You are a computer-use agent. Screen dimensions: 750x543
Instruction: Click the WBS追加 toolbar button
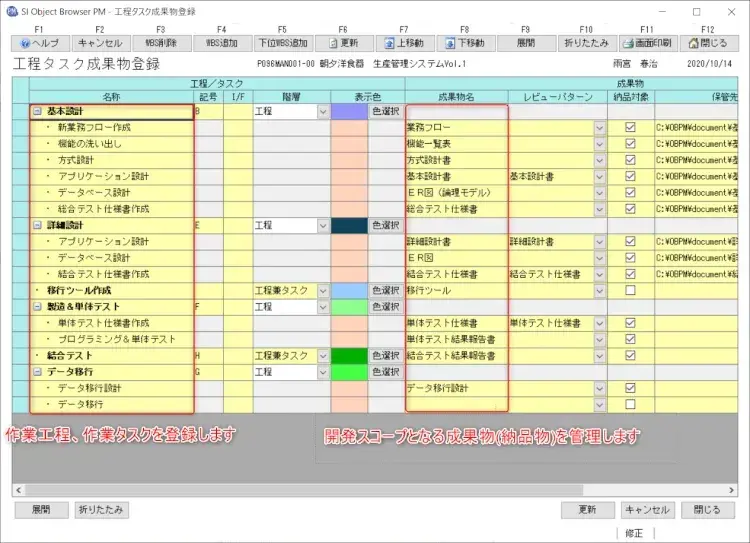223,43
